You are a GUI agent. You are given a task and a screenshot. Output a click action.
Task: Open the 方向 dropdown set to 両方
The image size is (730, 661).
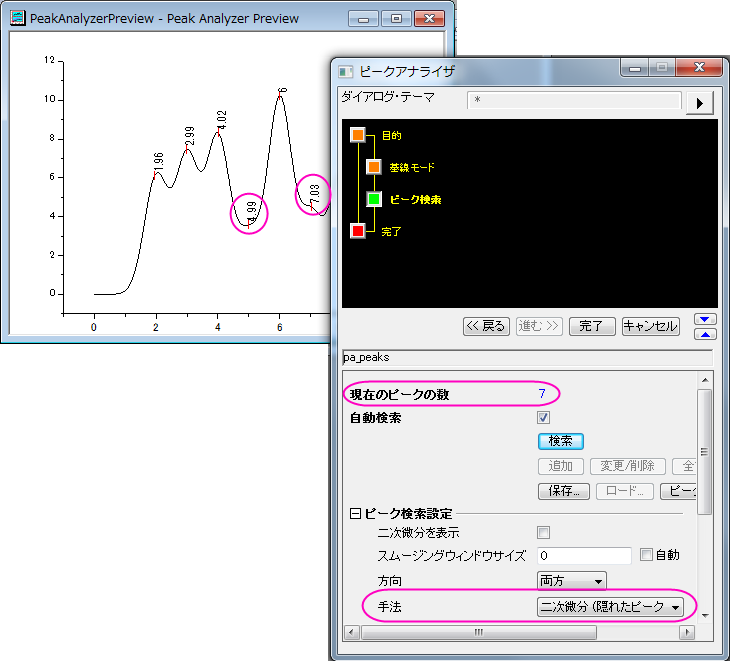pos(572,580)
